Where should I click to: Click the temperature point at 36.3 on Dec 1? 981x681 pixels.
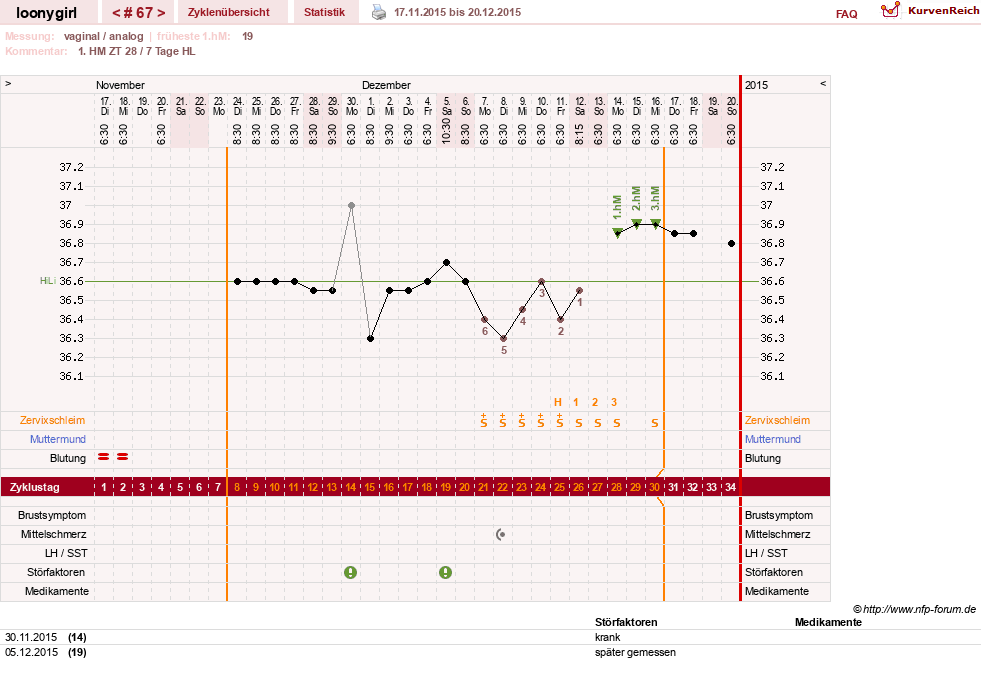(370, 339)
